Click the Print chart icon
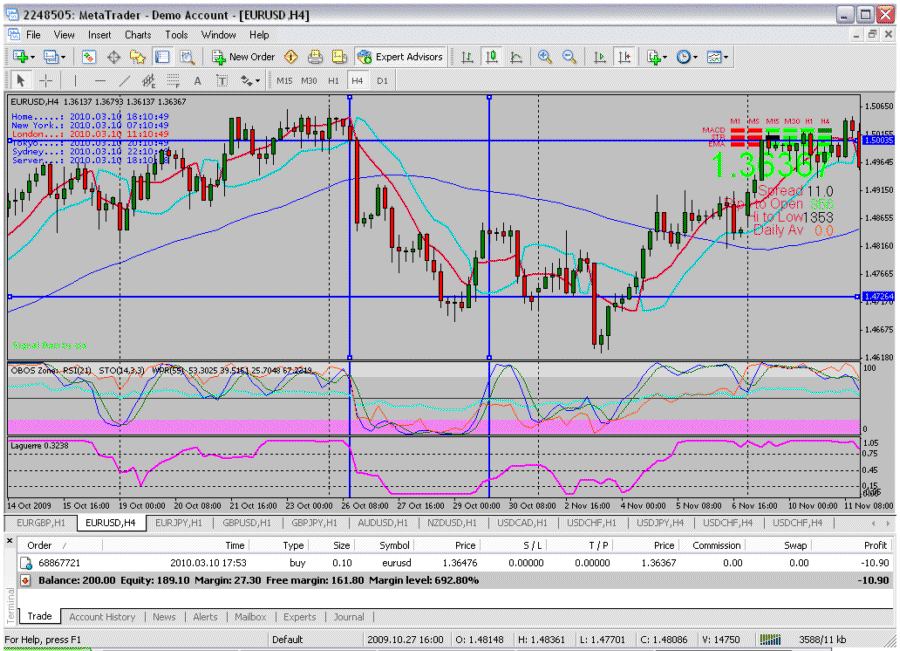 tap(314, 57)
